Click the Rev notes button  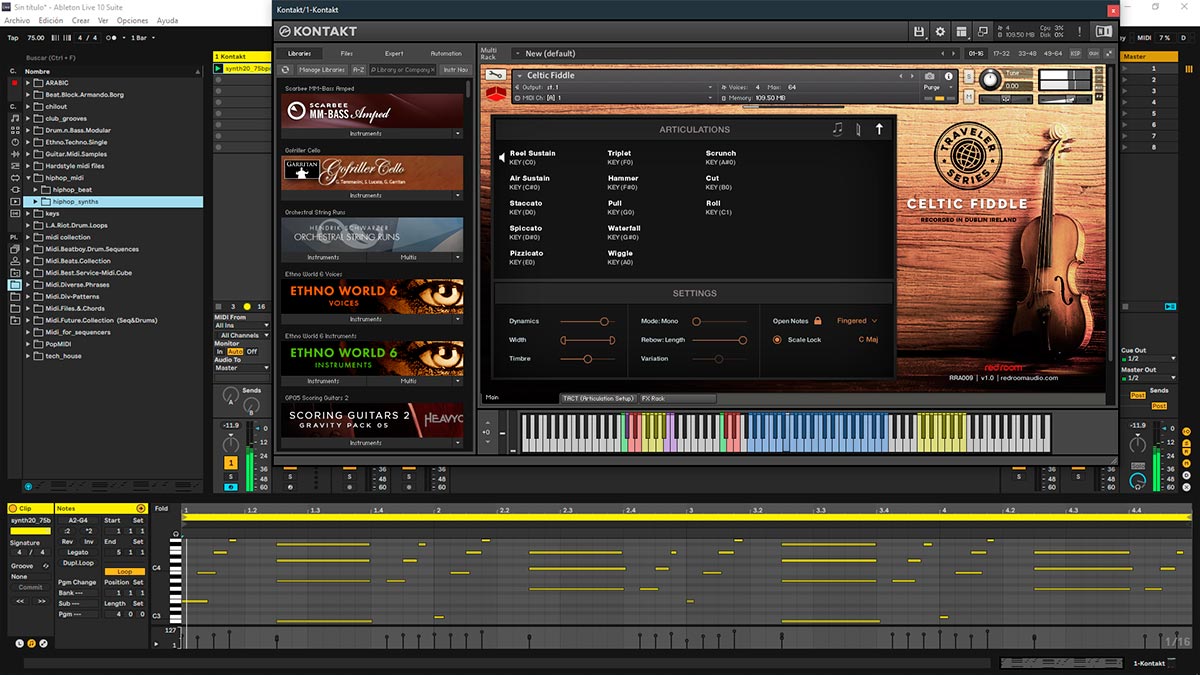tap(67, 541)
